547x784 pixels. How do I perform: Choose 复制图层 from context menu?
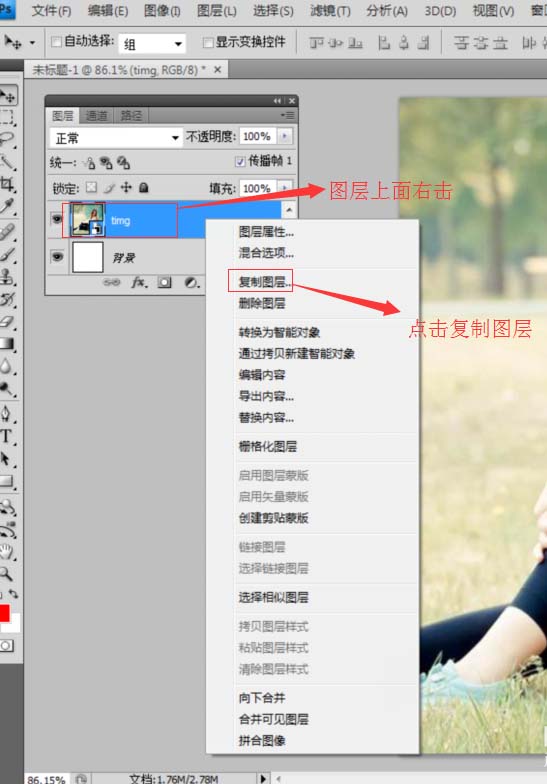264,282
